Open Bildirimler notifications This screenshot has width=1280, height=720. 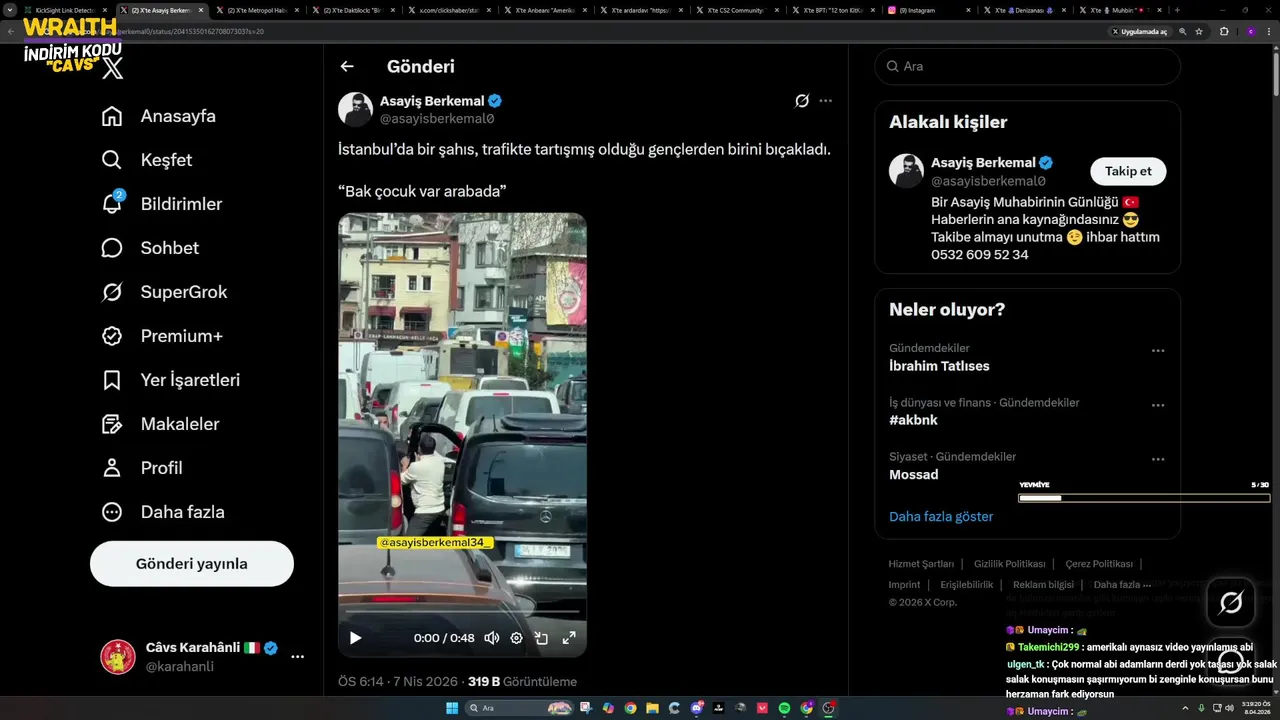[162, 204]
